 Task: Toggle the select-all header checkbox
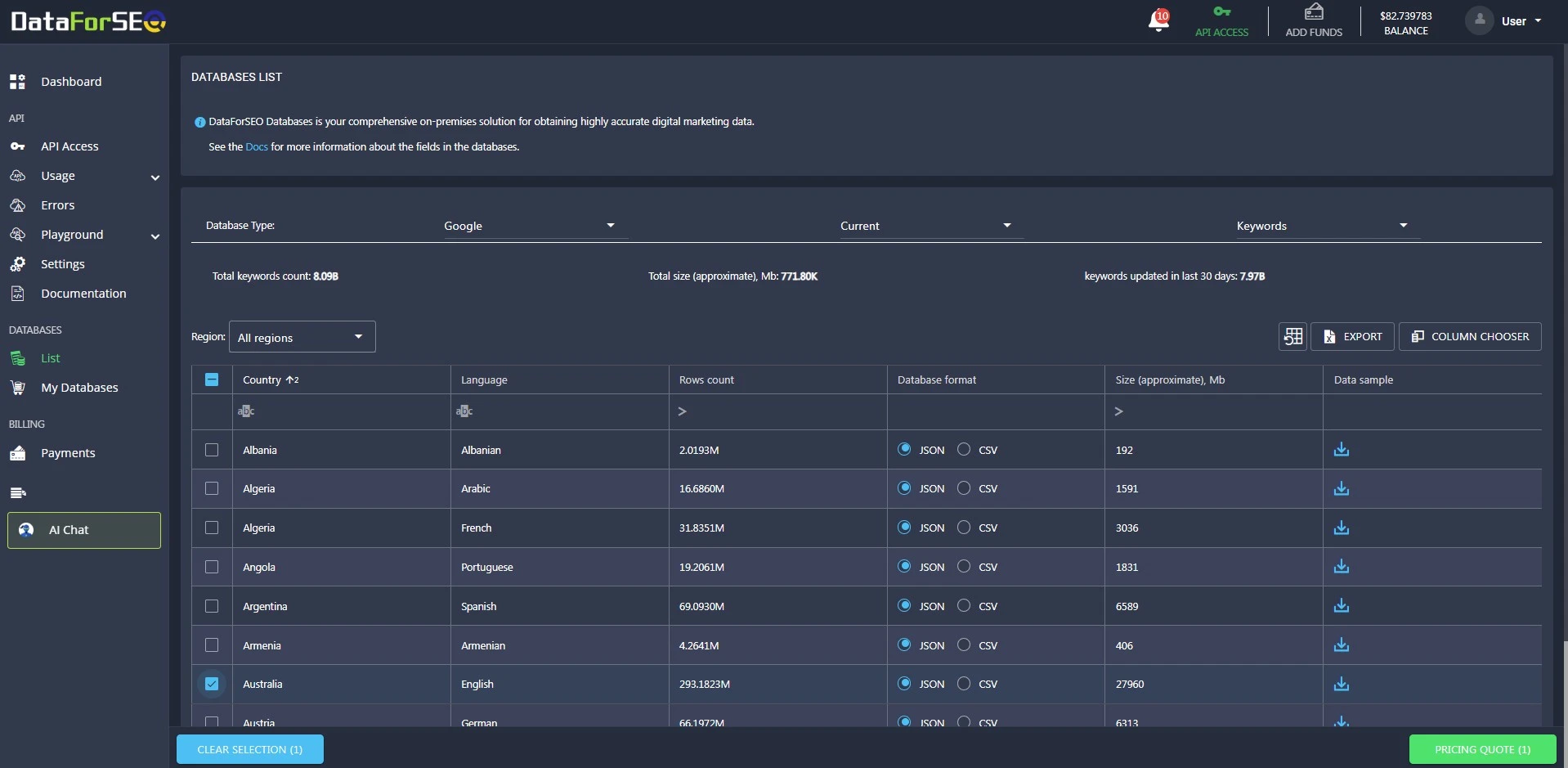[212, 380]
